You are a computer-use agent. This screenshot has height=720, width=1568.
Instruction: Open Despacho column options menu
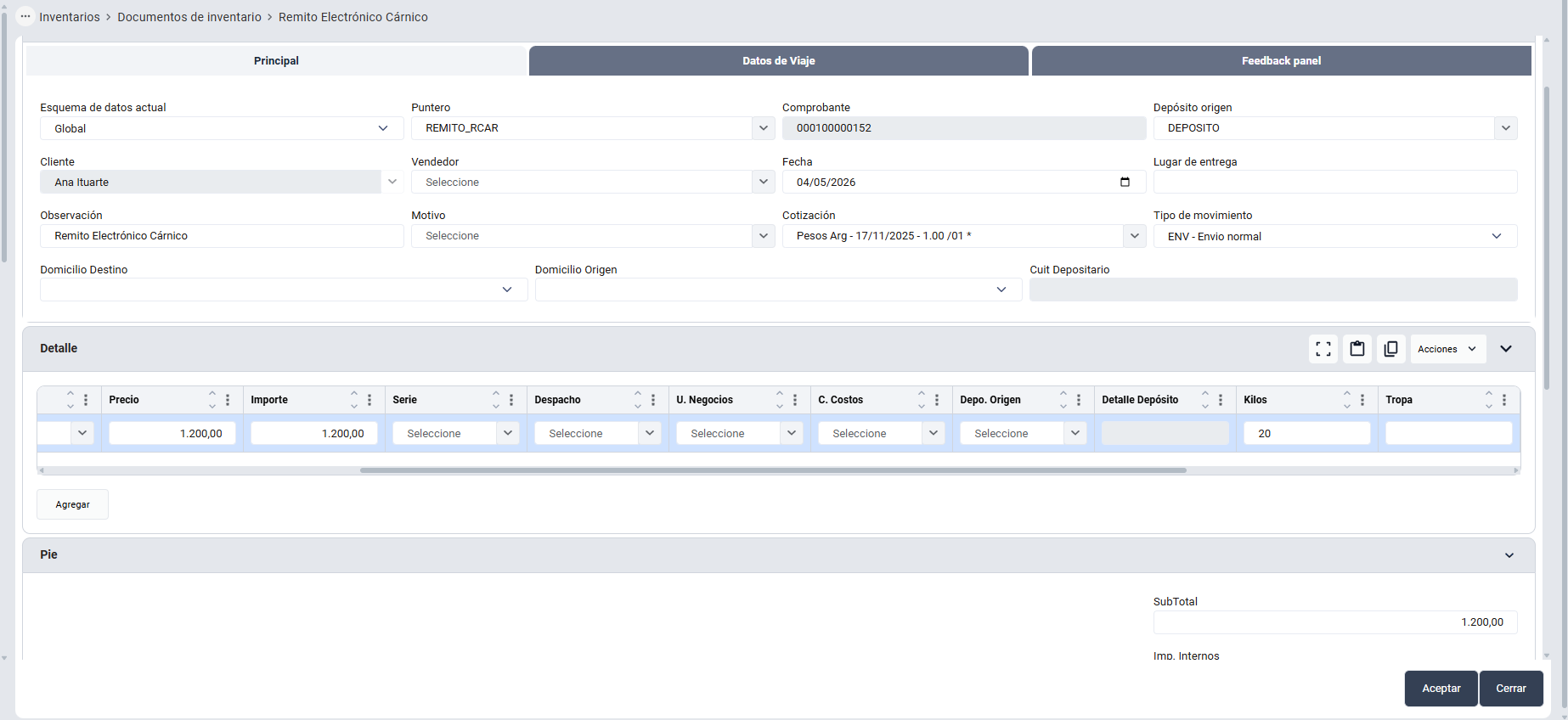[653, 400]
